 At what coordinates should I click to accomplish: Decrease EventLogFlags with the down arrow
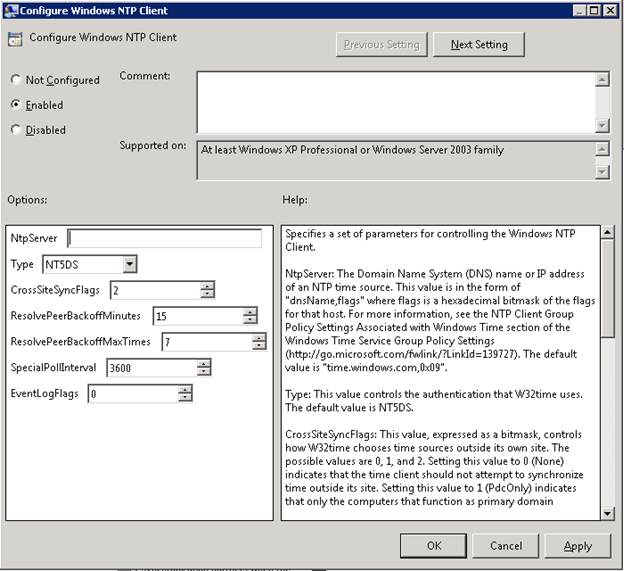(x=185, y=398)
